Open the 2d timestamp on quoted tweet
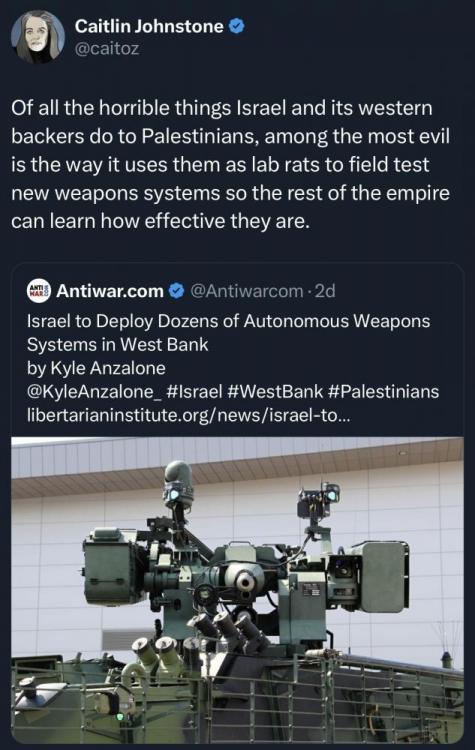The width and height of the screenshot is (475, 750). pos(324,291)
